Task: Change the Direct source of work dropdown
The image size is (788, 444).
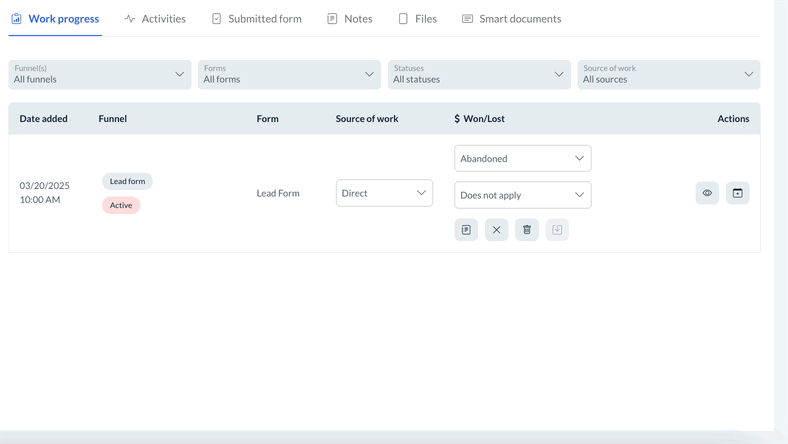Action: [x=384, y=193]
